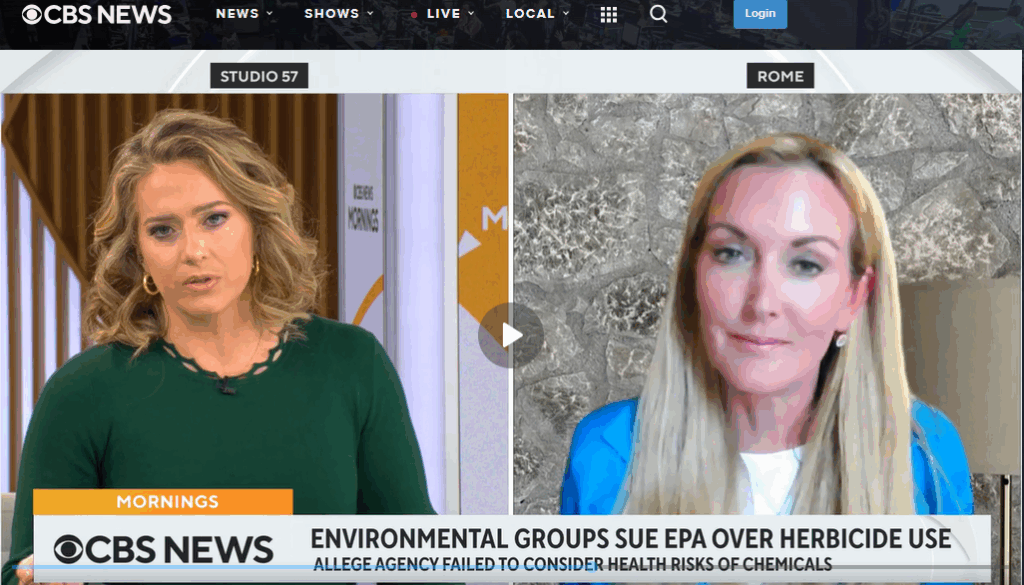Image resolution: width=1024 pixels, height=585 pixels.
Task: Select the Local menu item
Action: tap(530, 14)
